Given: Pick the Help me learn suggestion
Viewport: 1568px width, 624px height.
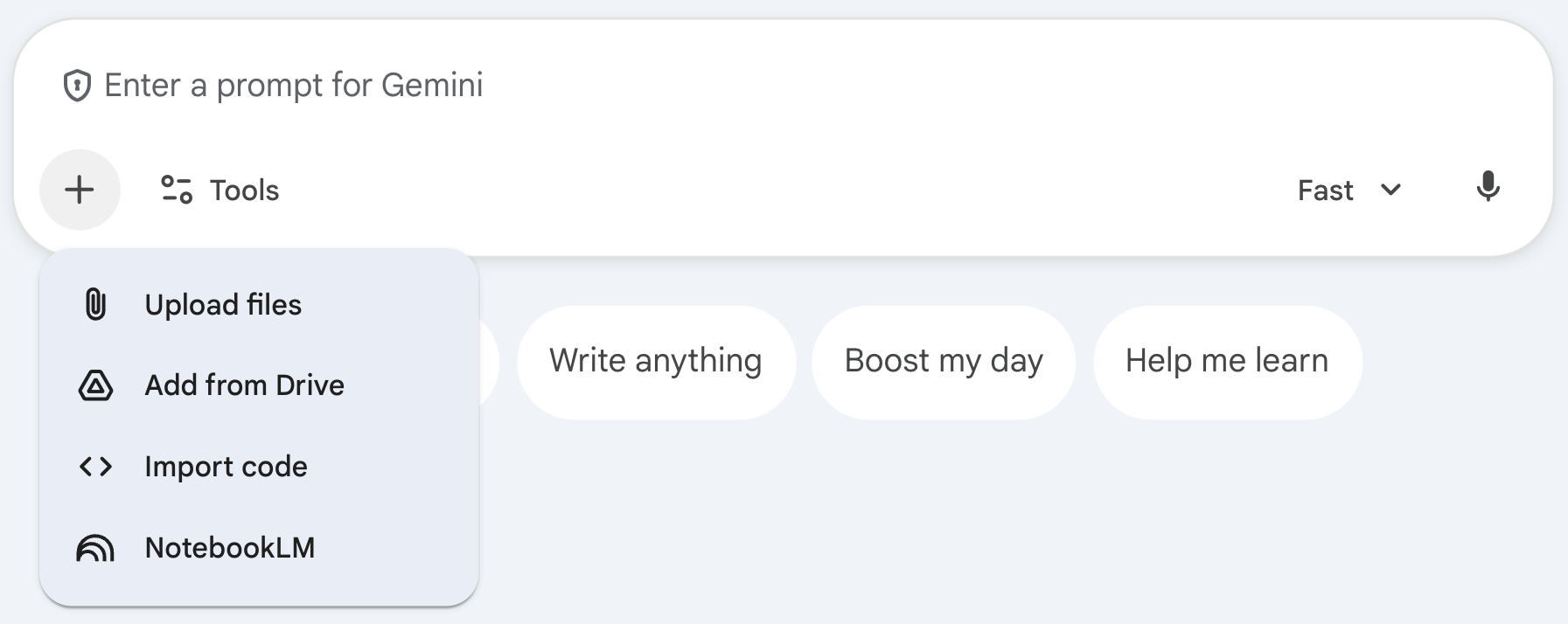Looking at the screenshot, I should coord(1226,361).
